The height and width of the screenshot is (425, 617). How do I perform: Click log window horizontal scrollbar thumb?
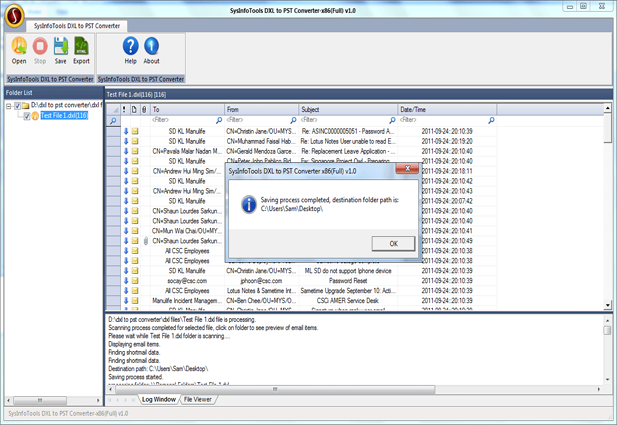[x=275, y=389]
